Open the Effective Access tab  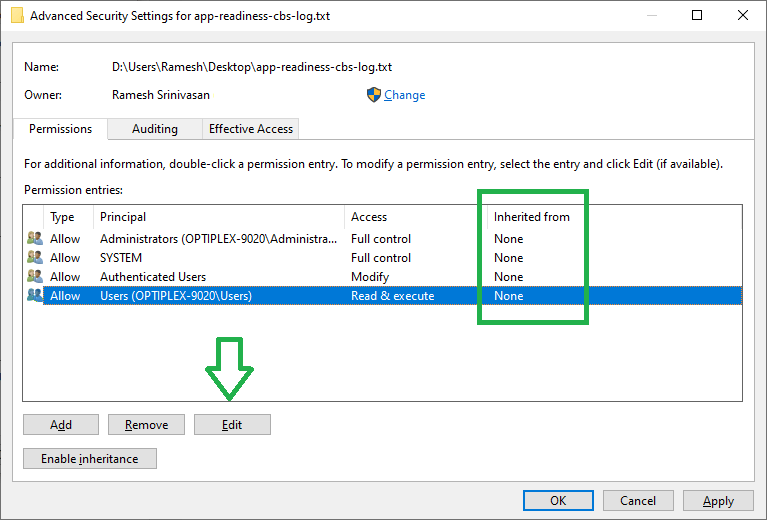[x=250, y=129]
